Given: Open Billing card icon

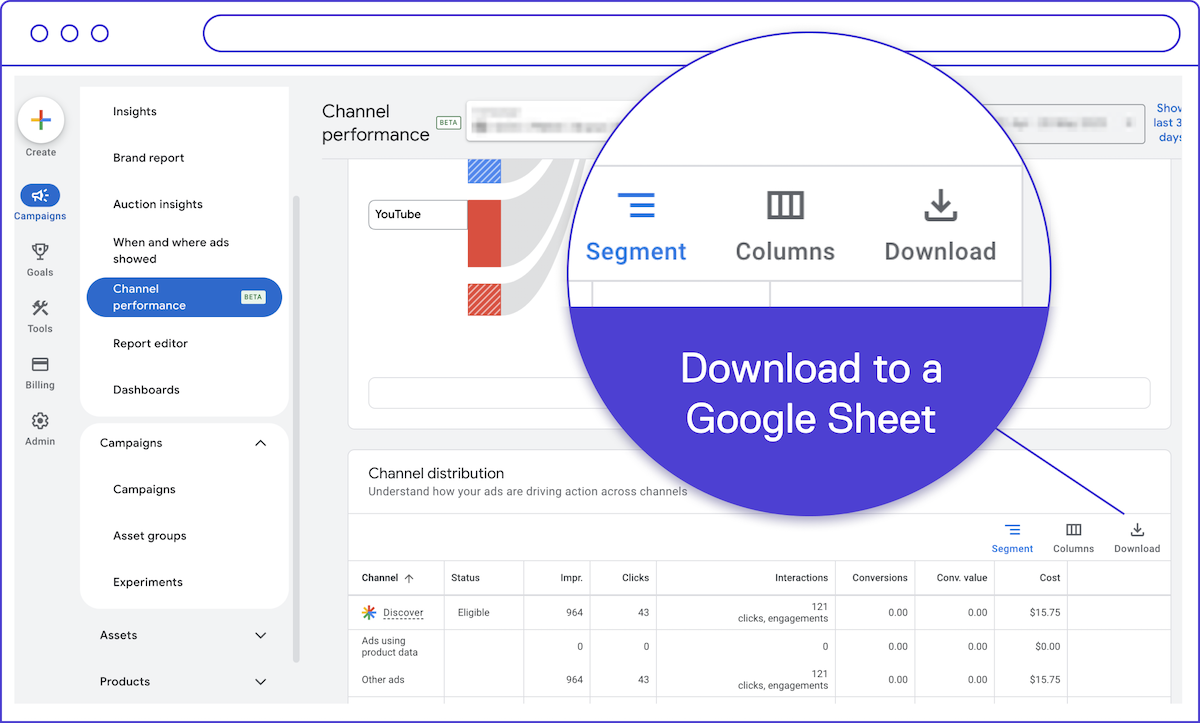Looking at the screenshot, I should [40, 365].
